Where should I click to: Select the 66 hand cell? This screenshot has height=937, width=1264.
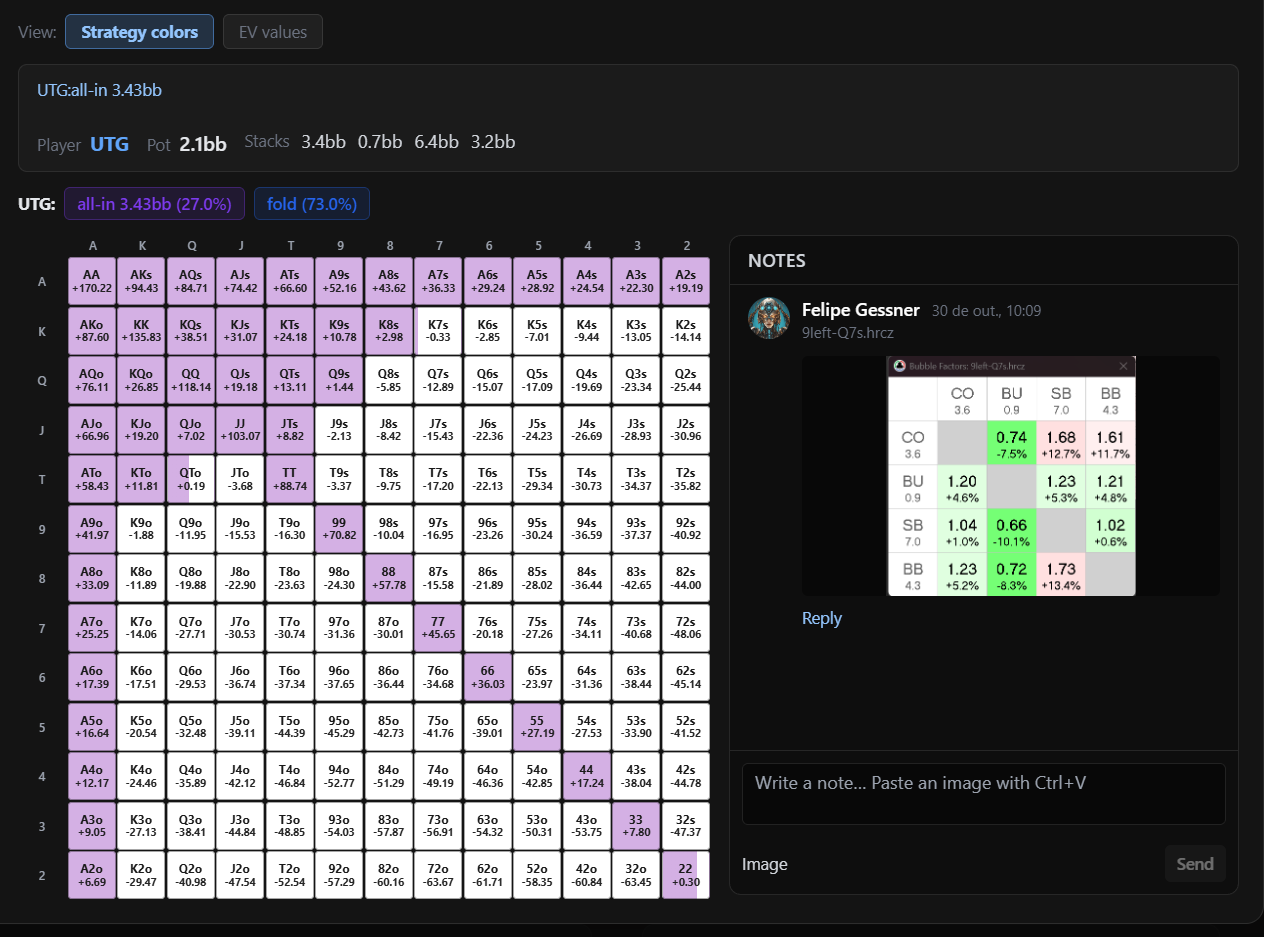click(488, 677)
